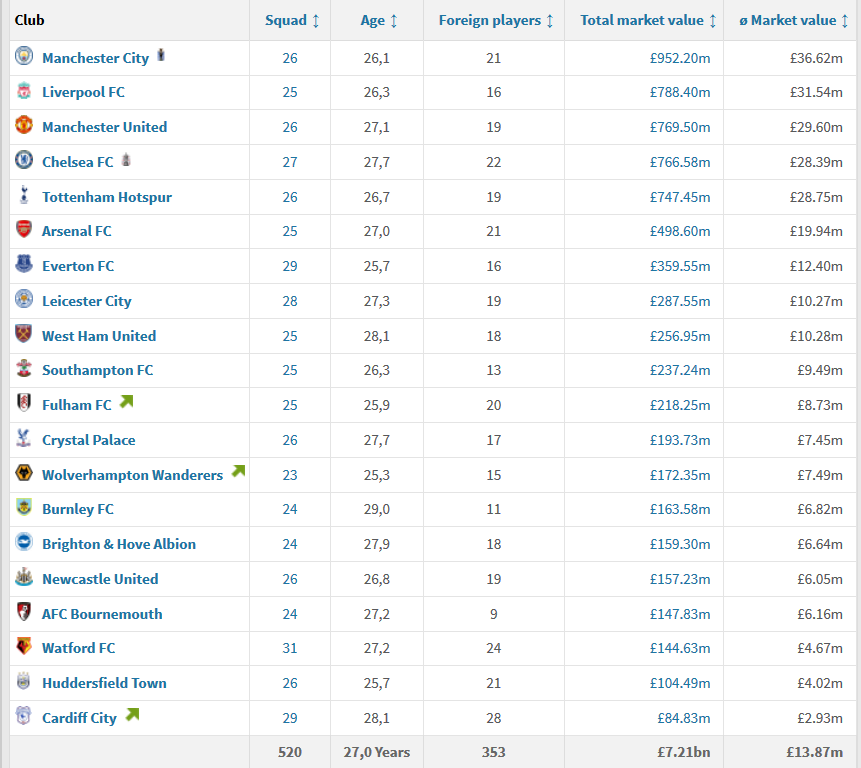Sort table by Foreign players column
Viewport: 861px width, 768px height.
point(496,20)
